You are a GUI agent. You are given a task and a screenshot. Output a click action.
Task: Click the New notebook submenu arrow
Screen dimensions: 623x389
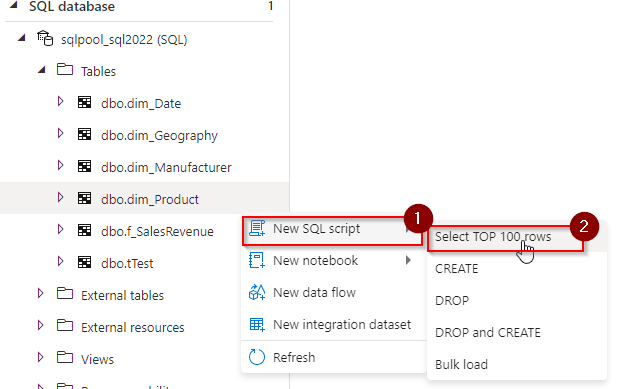408,260
